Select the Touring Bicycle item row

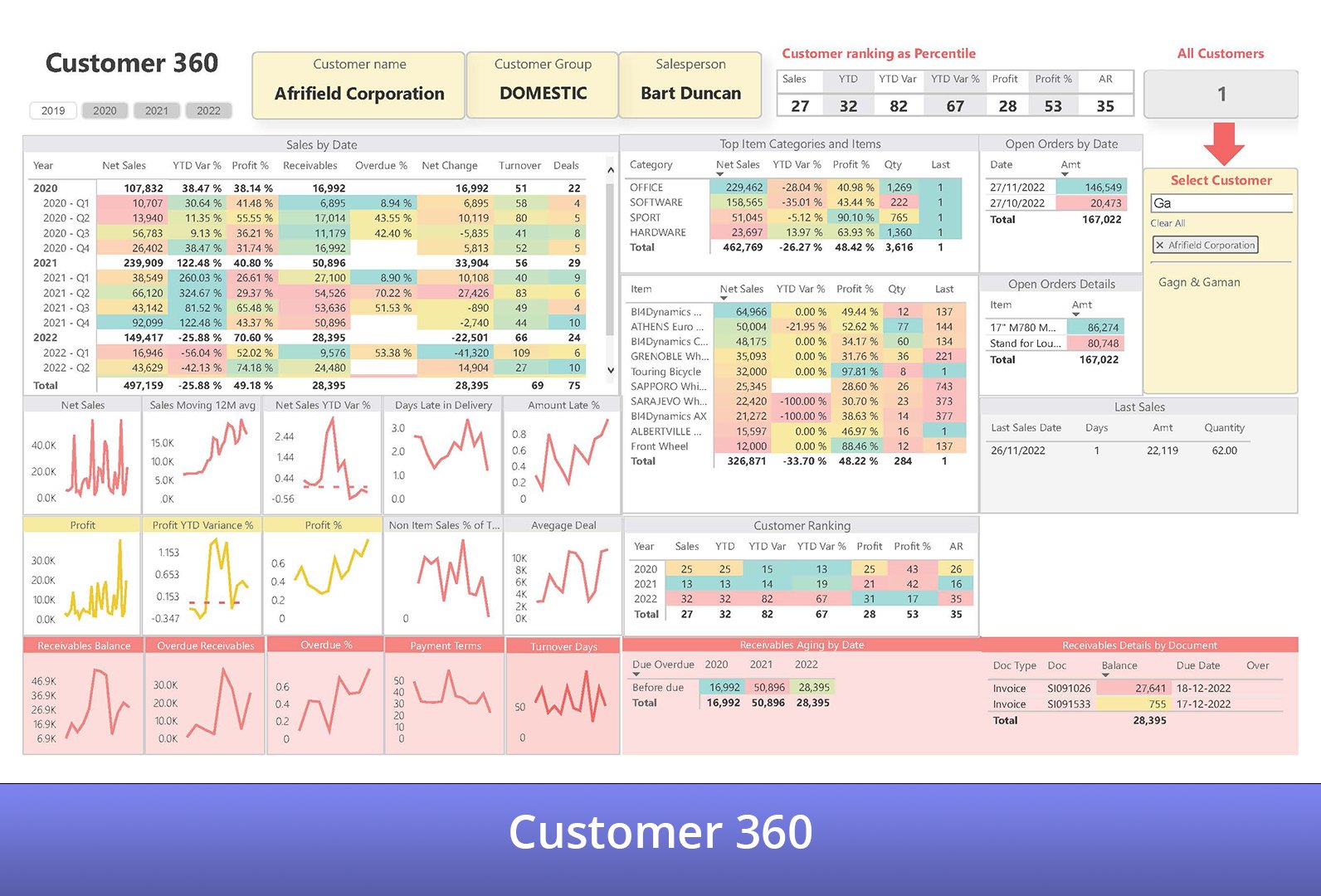[x=797, y=372]
